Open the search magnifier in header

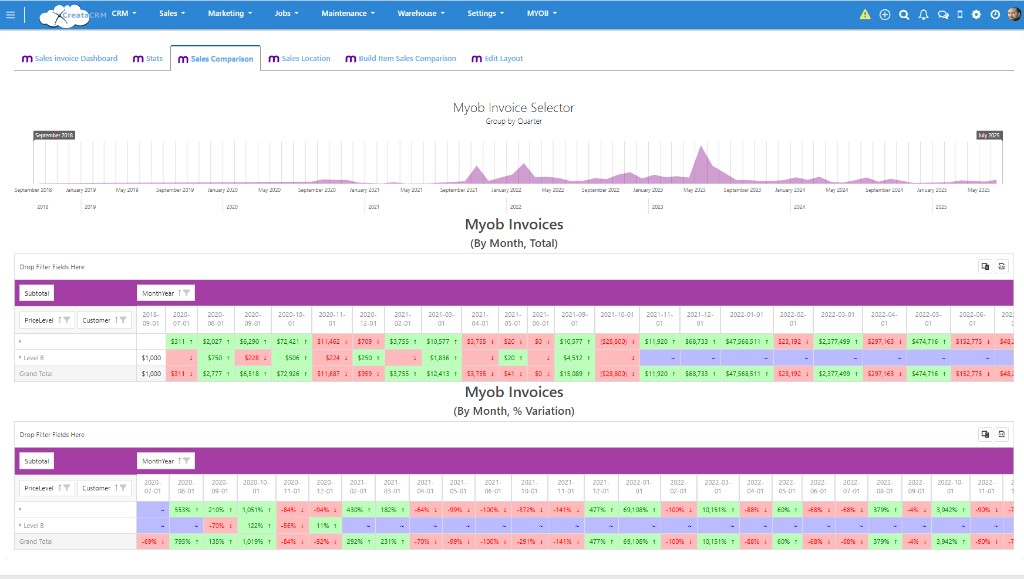point(904,14)
